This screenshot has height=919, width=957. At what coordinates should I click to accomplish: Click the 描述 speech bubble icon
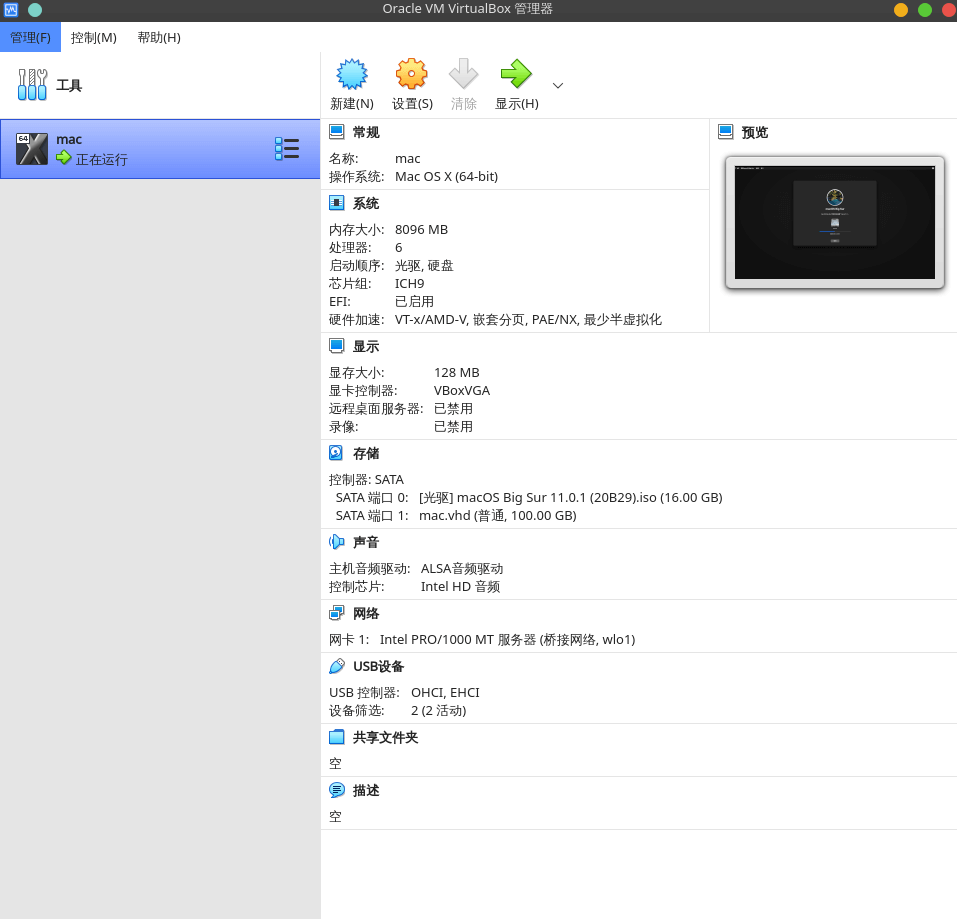[336, 790]
